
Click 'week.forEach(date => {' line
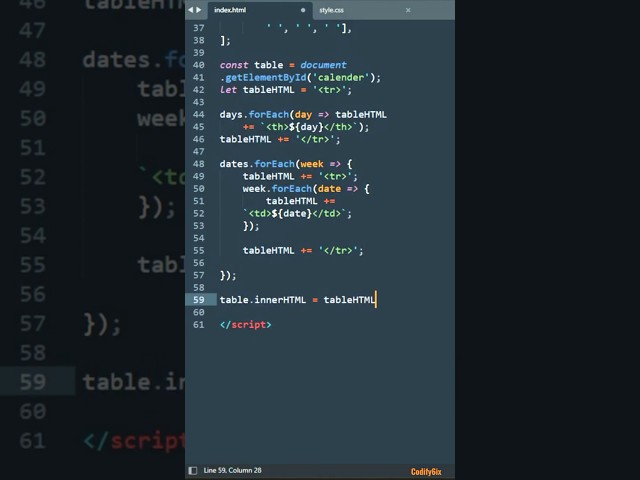pos(306,189)
